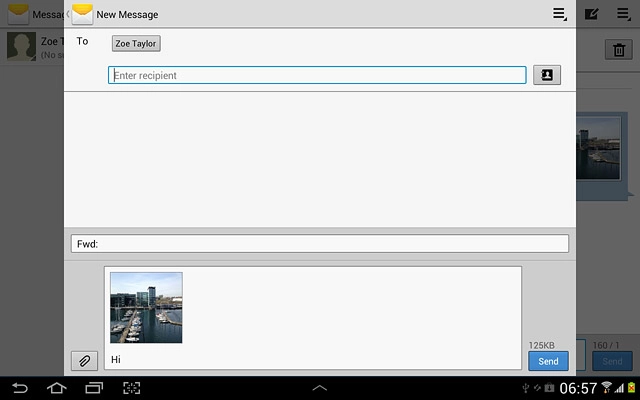This screenshot has height=400, width=640.
Task: Tap the Fwd: subject field
Action: (x=320, y=244)
